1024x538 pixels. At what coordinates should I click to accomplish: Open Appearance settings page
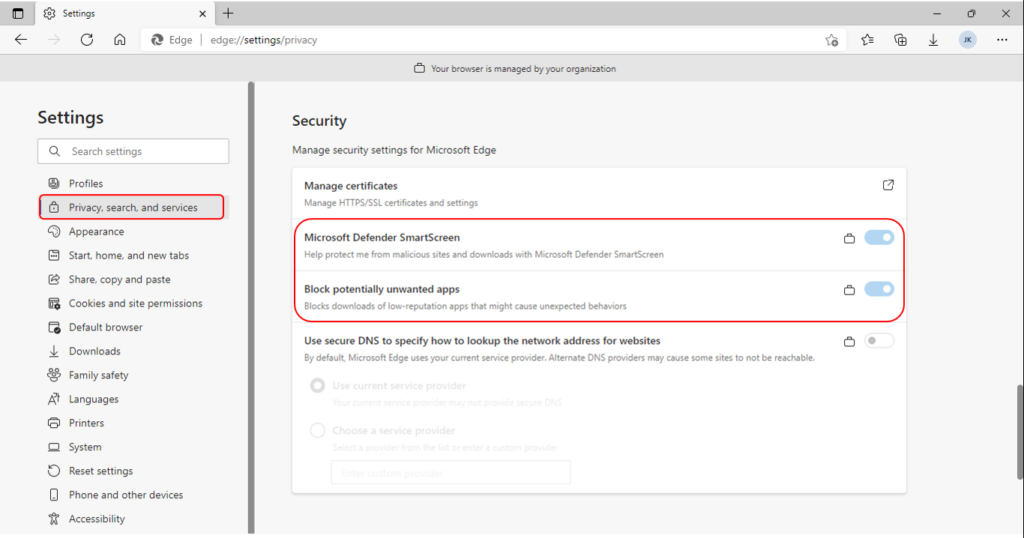pos(131,232)
